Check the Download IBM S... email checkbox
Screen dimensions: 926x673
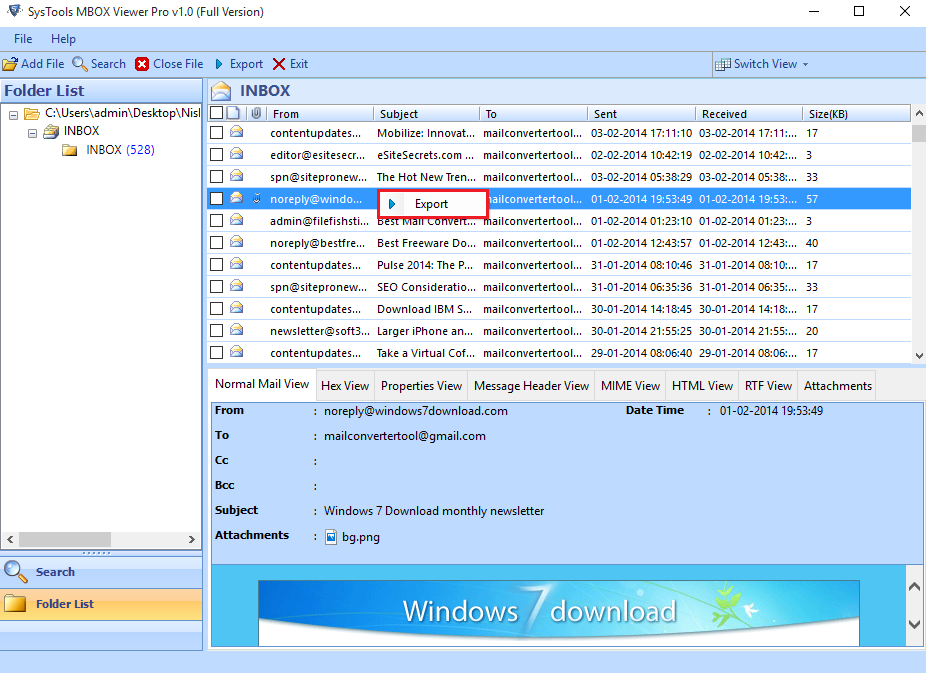(217, 309)
